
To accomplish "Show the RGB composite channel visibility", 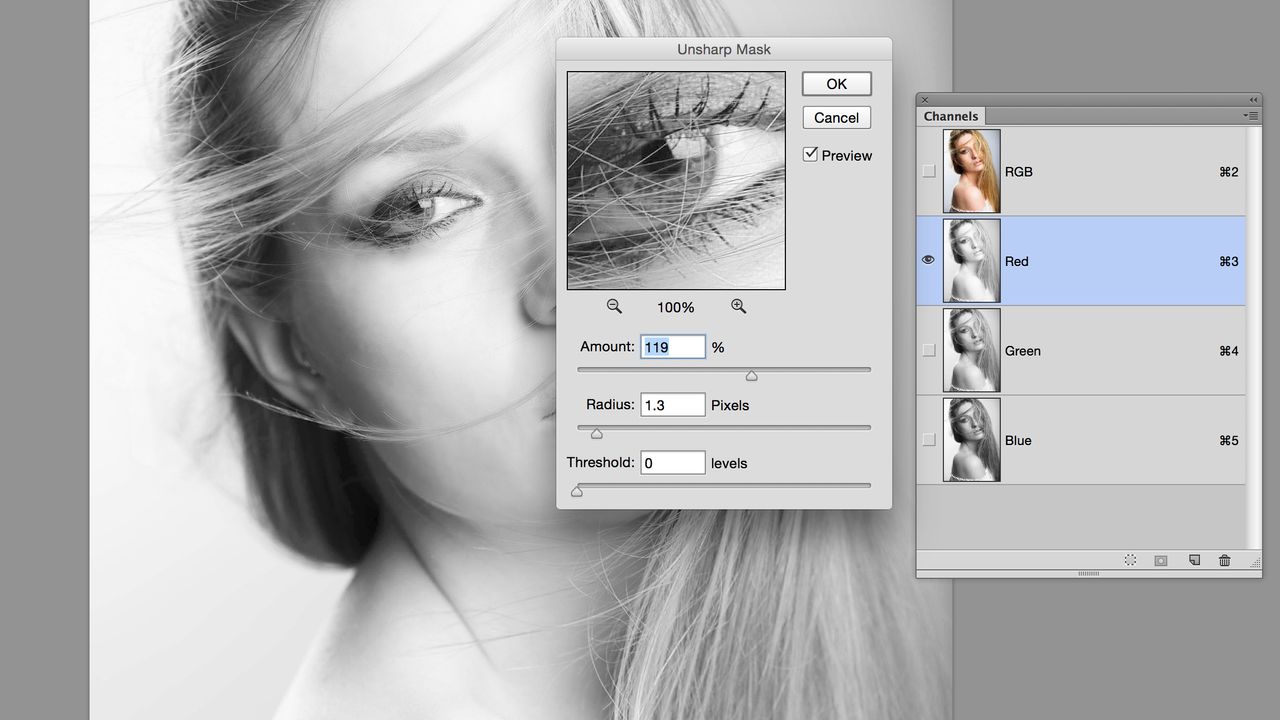I will (x=929, y=171).
